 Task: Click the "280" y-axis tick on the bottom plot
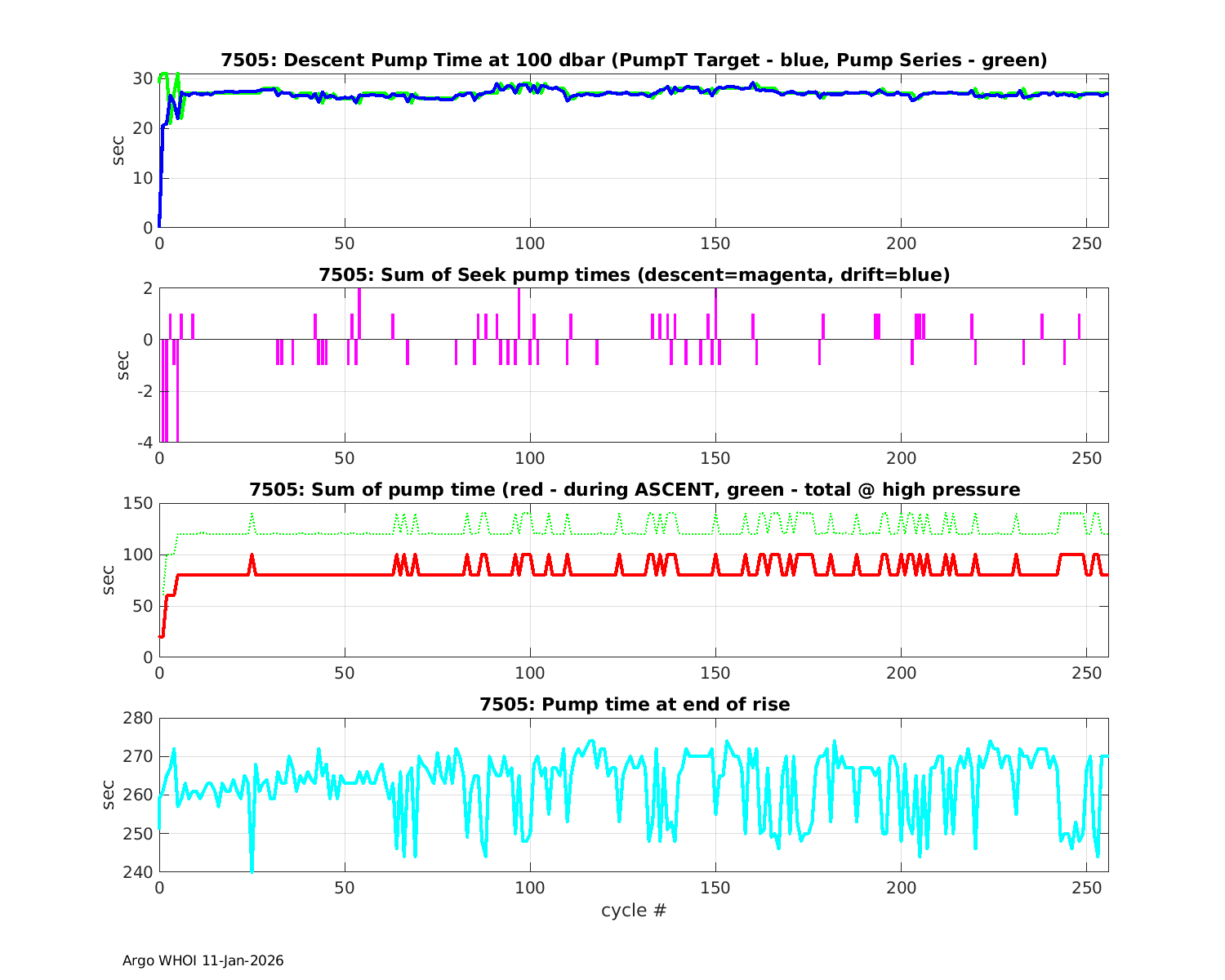[x=137, y=719]
